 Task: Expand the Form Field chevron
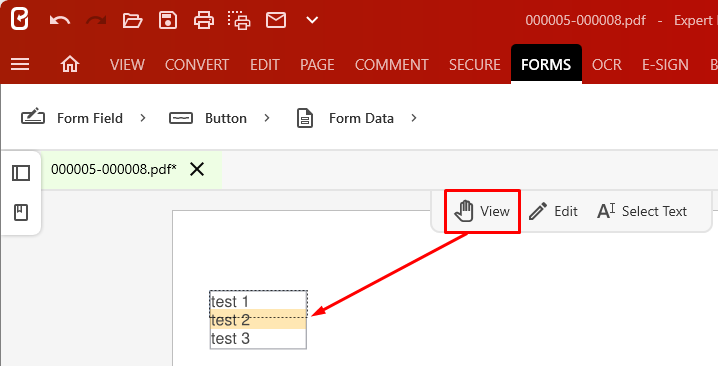click(143, 118)
